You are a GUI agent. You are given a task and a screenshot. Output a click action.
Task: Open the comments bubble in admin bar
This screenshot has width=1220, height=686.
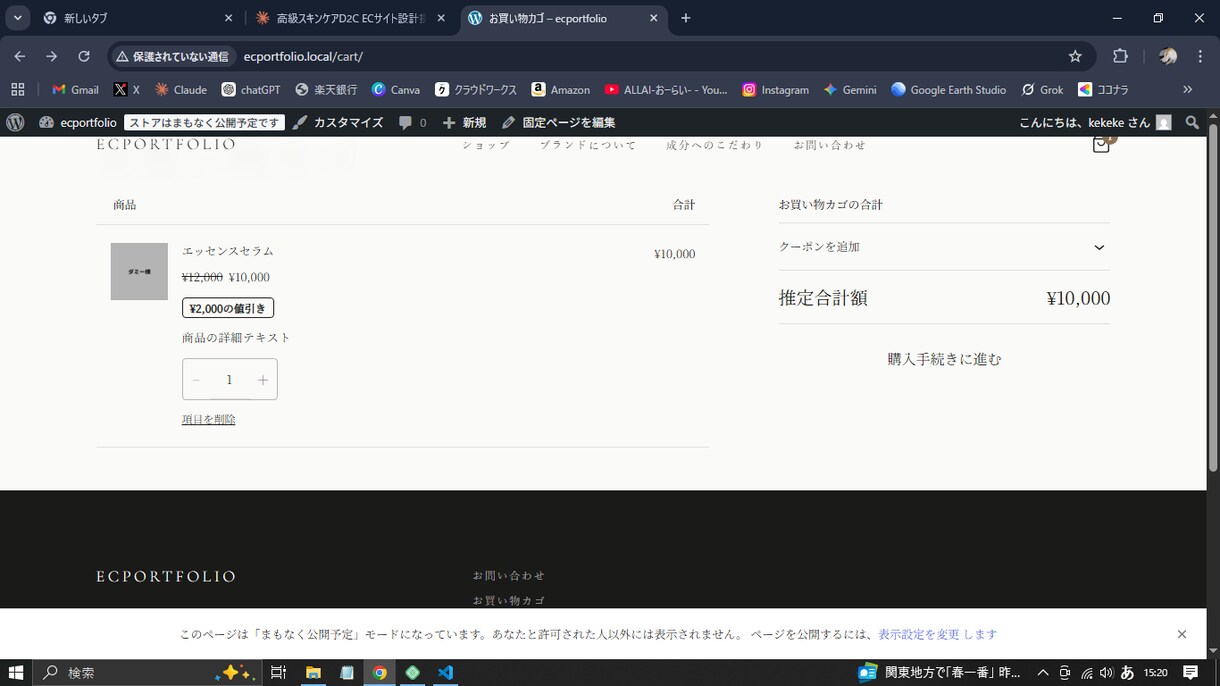pos(412,122)
